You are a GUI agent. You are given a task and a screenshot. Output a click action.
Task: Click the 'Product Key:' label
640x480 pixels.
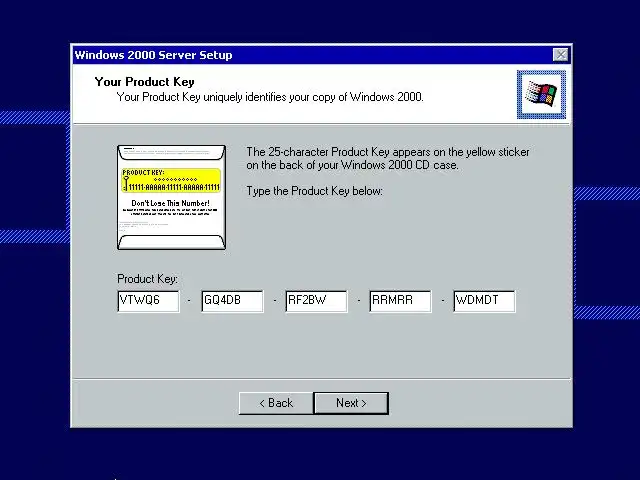147,279
